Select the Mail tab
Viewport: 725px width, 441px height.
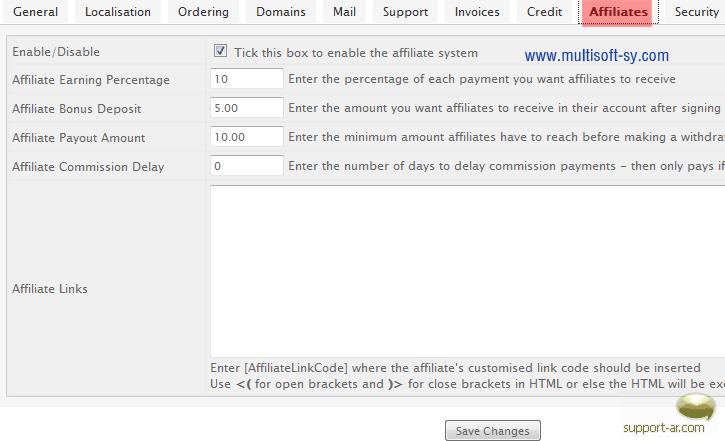[345, 13]
